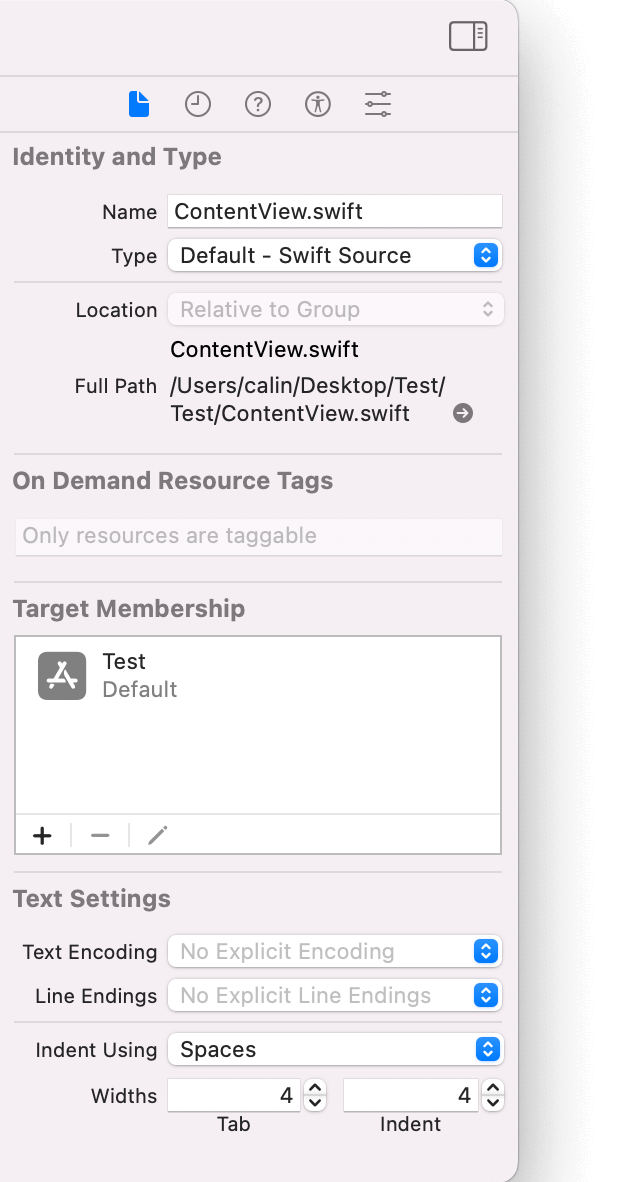630x1182 pixels.
Task: Open the Text Encoding dropdown
Action: point(335,951)
